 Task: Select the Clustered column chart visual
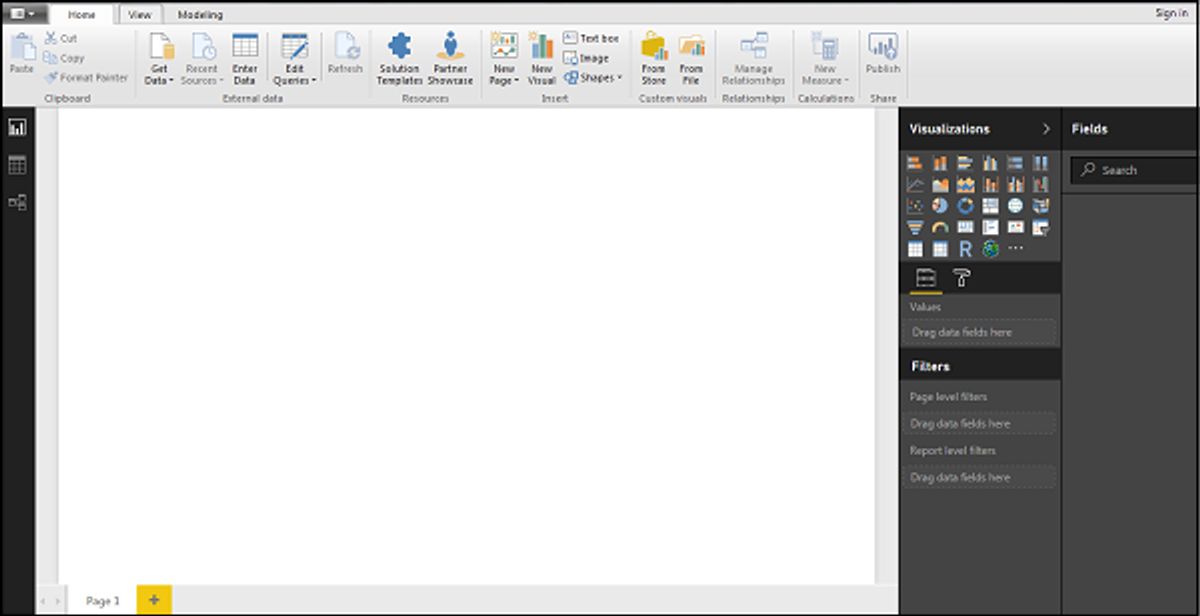(x=990, y=163)
